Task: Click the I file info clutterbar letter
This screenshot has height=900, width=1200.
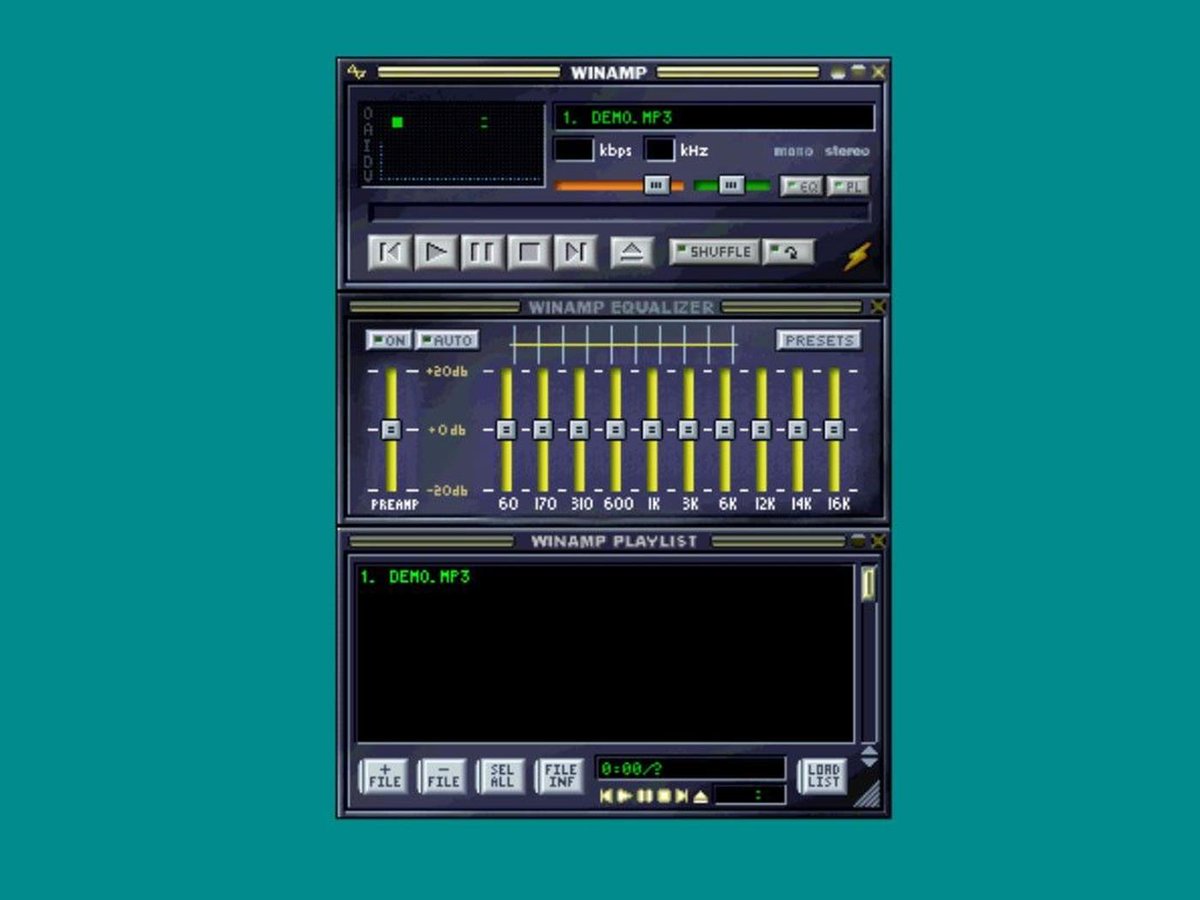Action: click(x=368, y=144)
